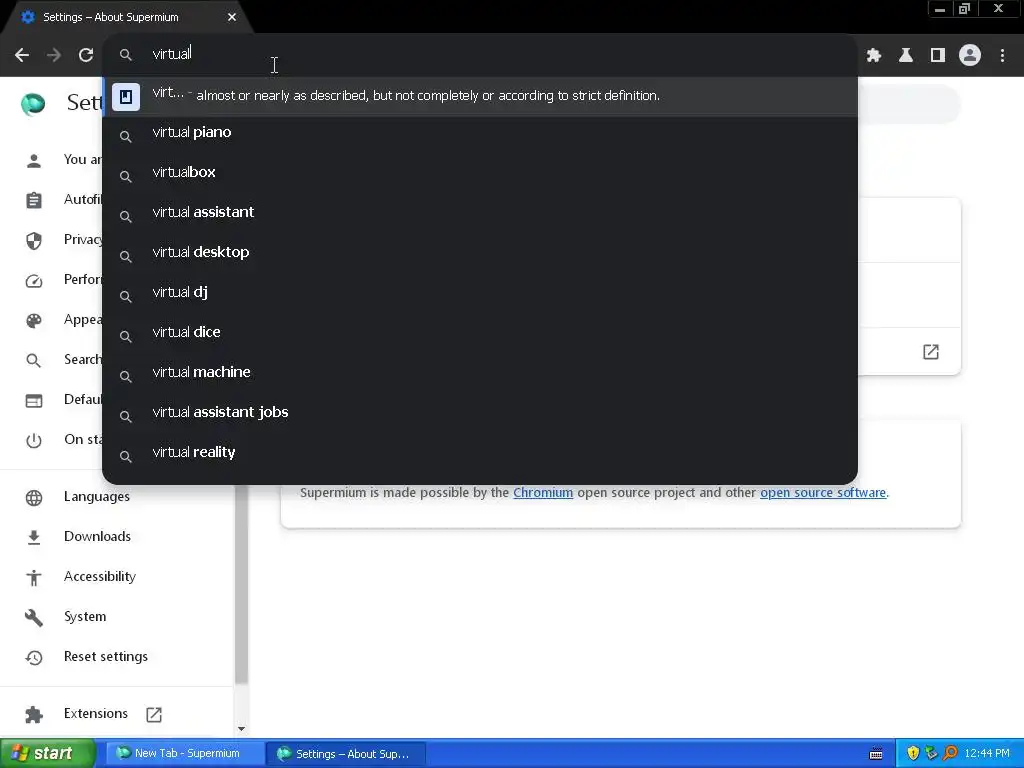Open the On startup power icon
The width and height of the screenshot is (1024, 768).
click(34, 440)
